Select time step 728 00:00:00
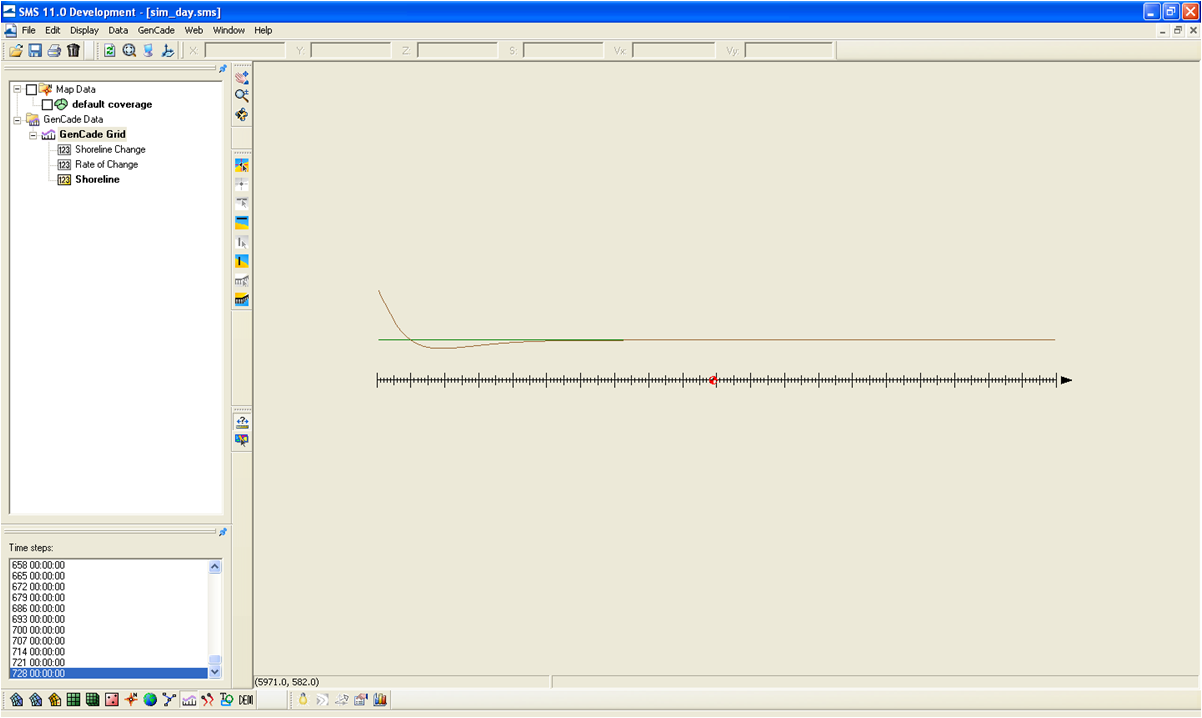Viewport: 1202px width, 718px height. pyautogui.click(x=108, y=673)
